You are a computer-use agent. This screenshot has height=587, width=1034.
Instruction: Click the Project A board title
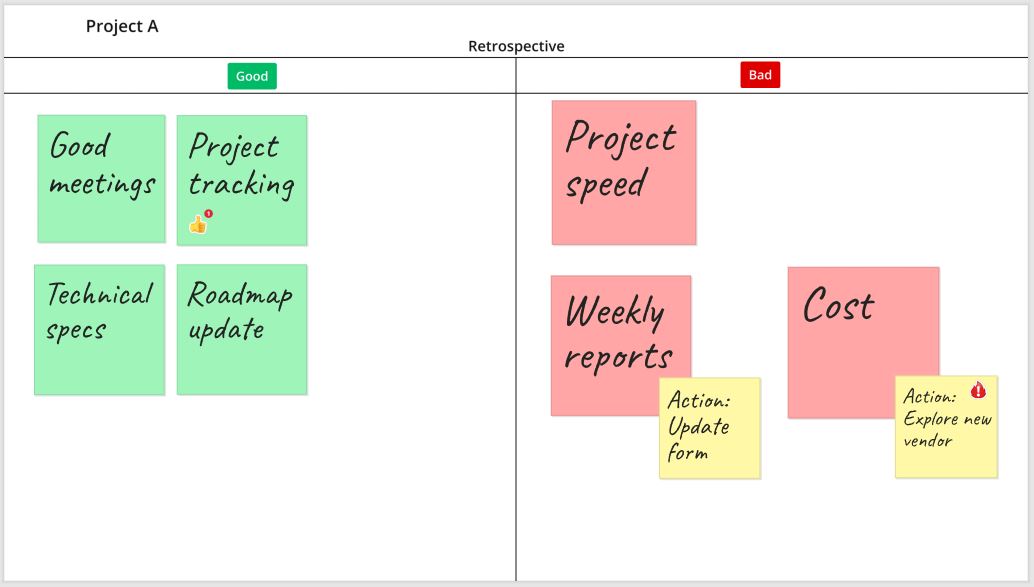tap(122, 26)
